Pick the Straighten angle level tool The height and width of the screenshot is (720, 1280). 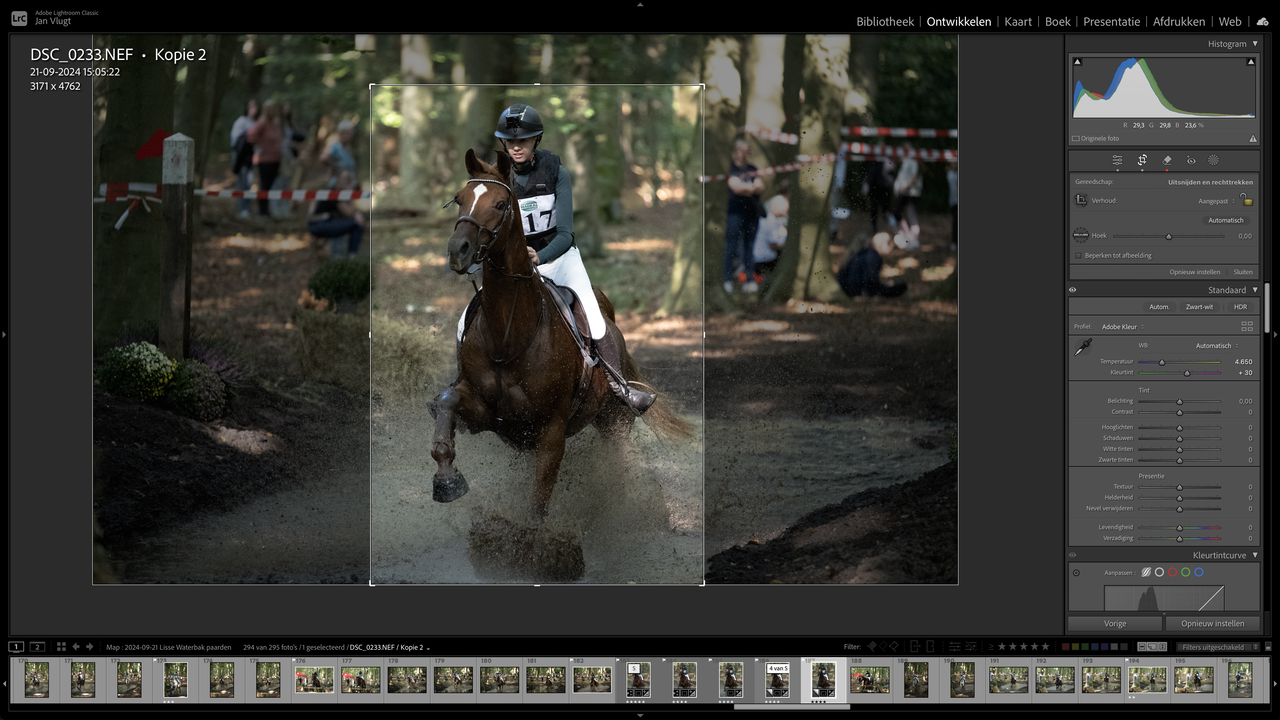1081,235
